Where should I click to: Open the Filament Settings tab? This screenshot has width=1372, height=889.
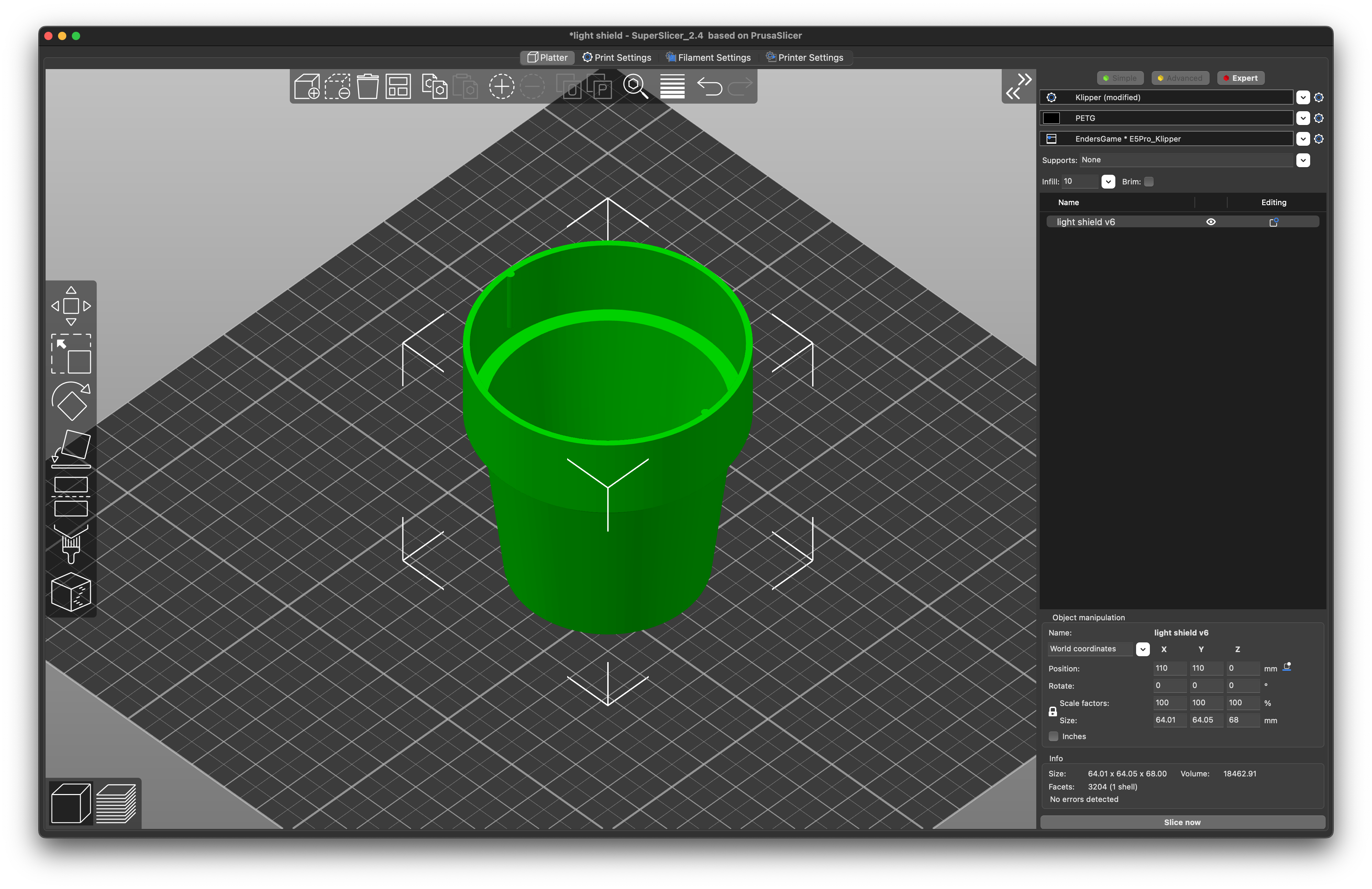click(708, 58)
